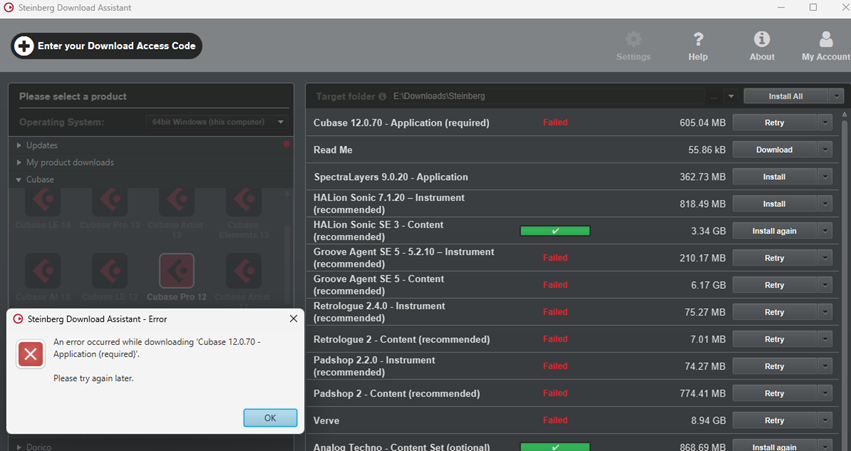
Task: Select the Cubase Elements 13 product icon
Action: [x=244, y=200]
